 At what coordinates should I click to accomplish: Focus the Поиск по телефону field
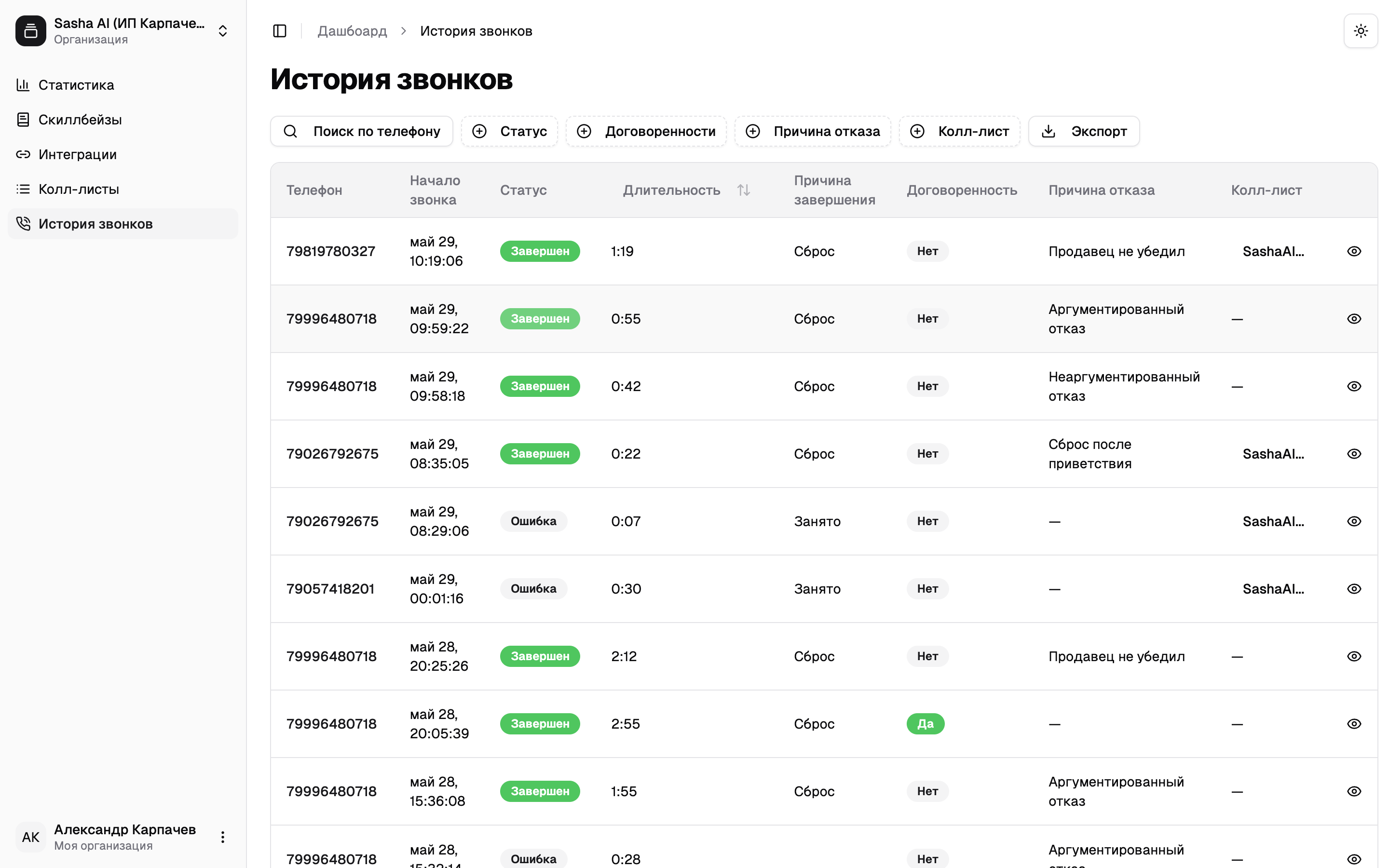[x=362, y=132]
